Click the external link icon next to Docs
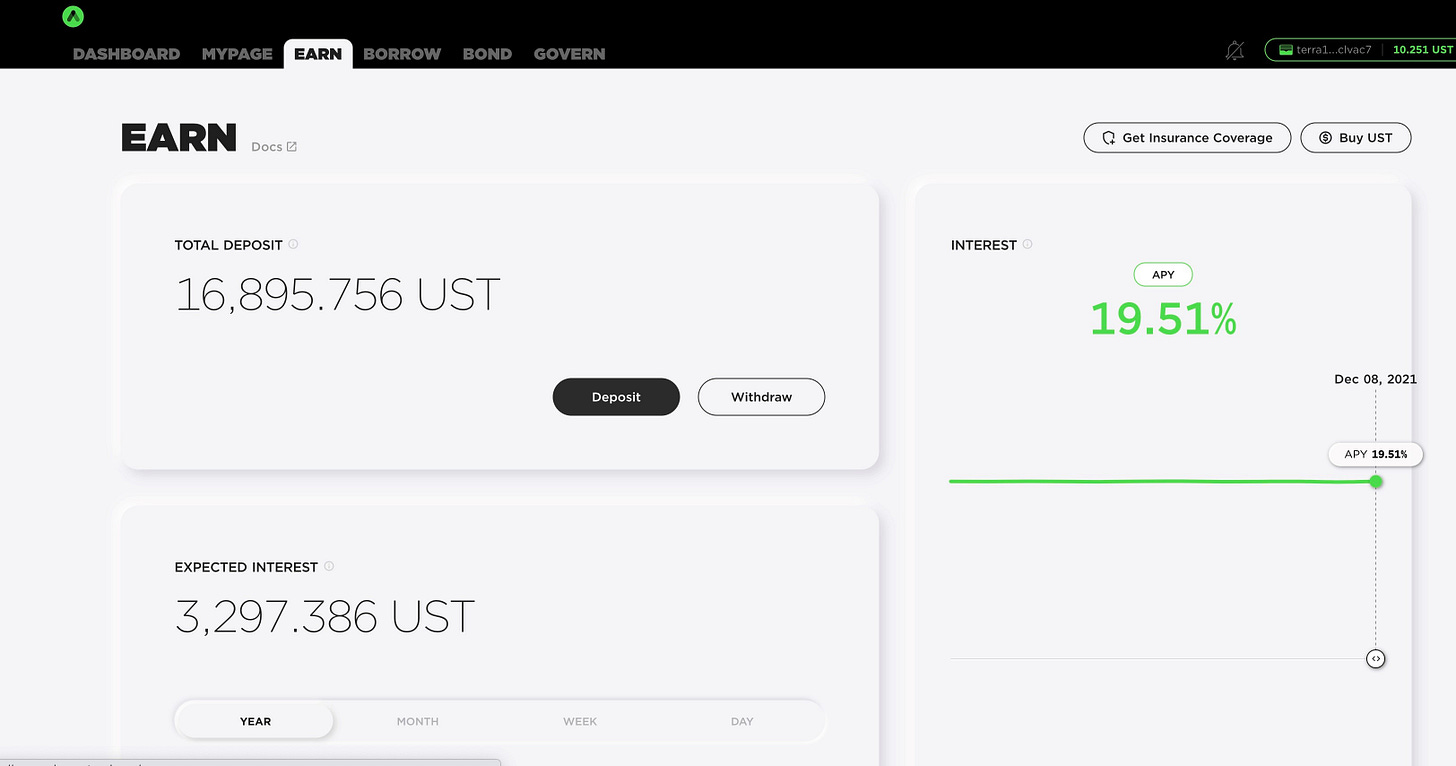Viewport: 1456px width, 766px height. coord(292,147)
